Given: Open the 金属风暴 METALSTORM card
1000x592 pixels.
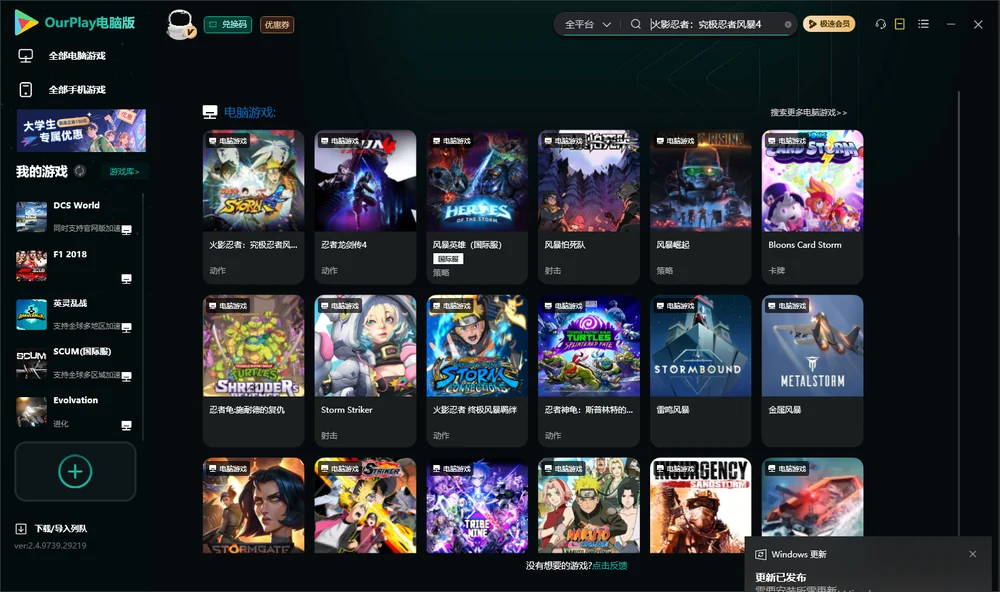Looking at the screenshot, I should (x=812, y=371).
